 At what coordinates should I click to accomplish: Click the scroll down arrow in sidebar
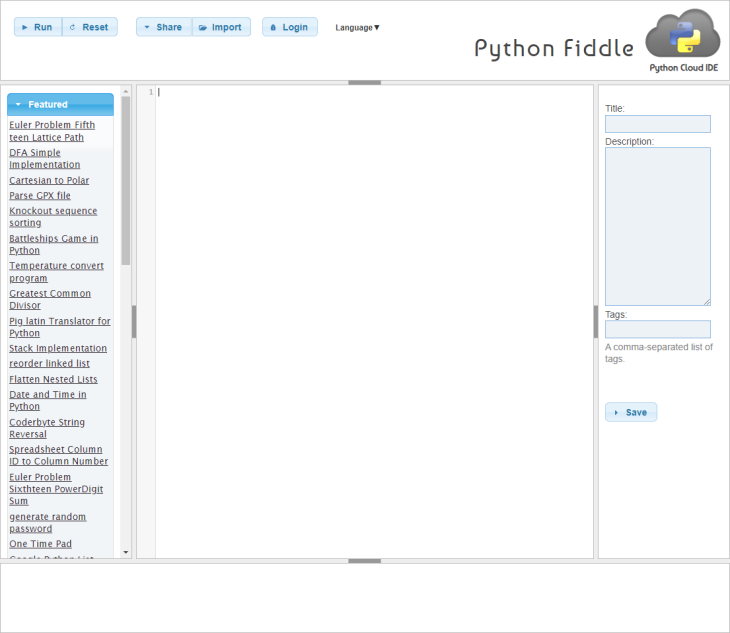click(x=126, y=551)
